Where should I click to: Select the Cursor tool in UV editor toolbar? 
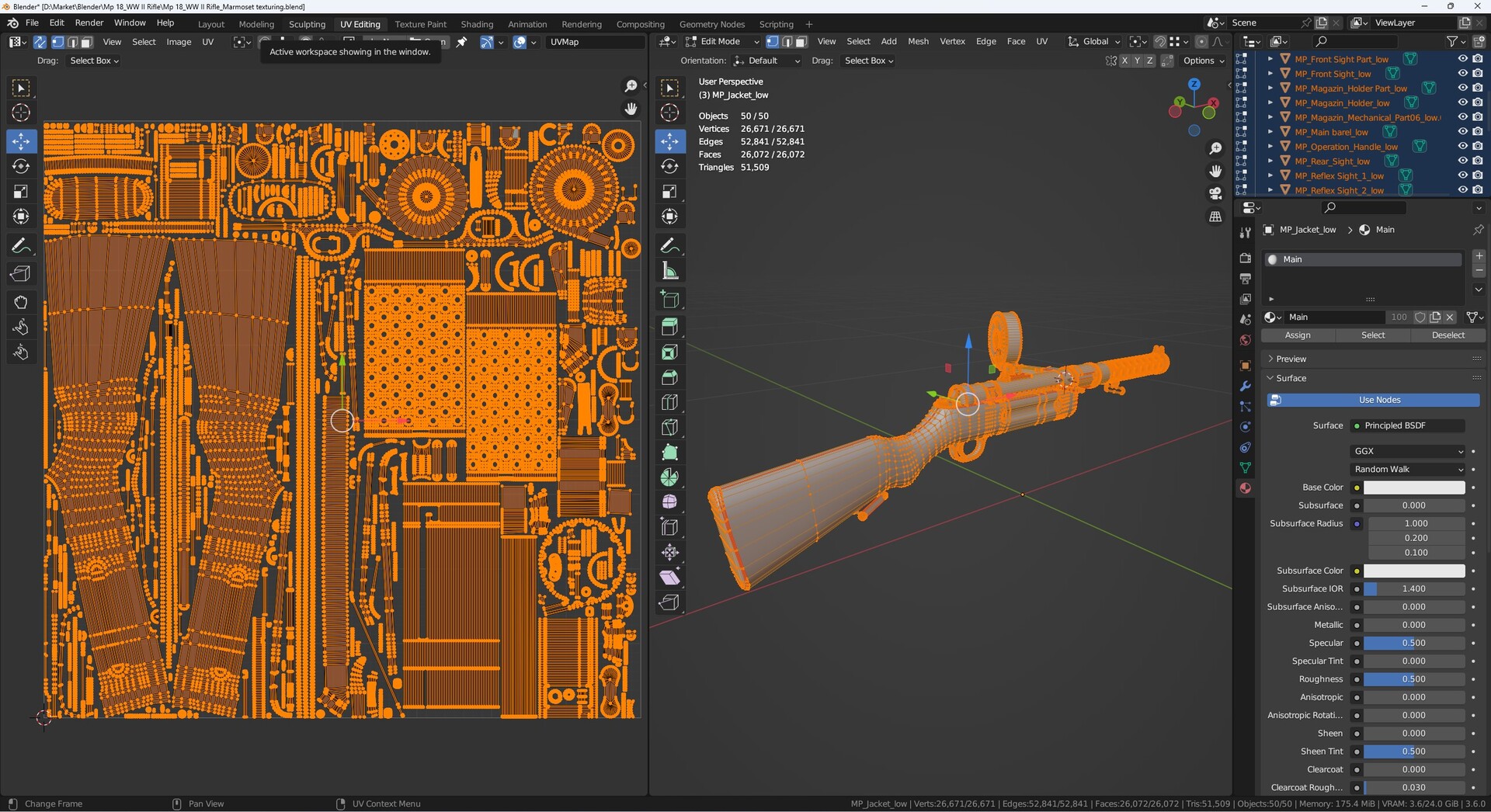(21, 113)
